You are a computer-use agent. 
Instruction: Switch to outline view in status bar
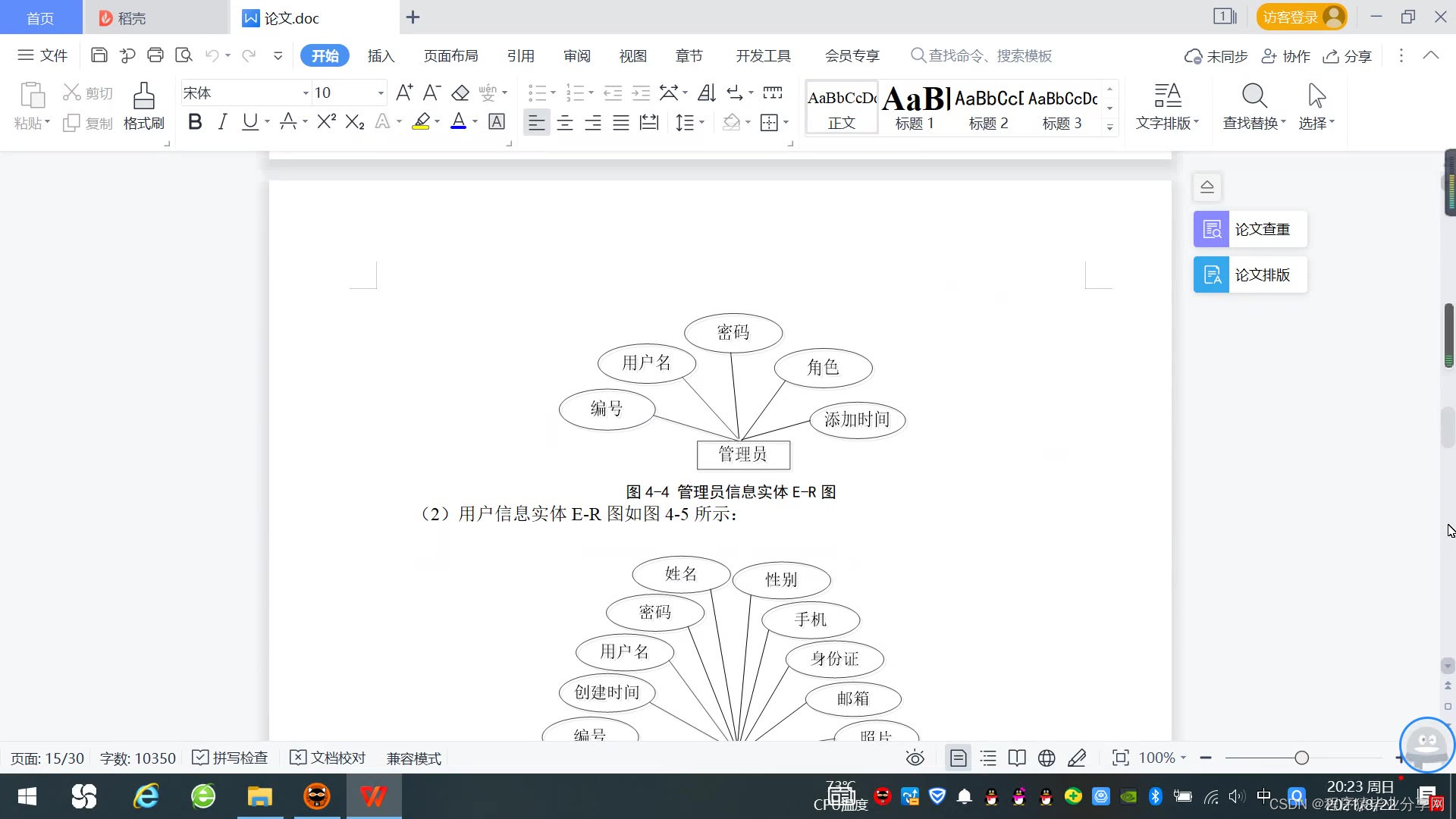[x=988, y=758]
